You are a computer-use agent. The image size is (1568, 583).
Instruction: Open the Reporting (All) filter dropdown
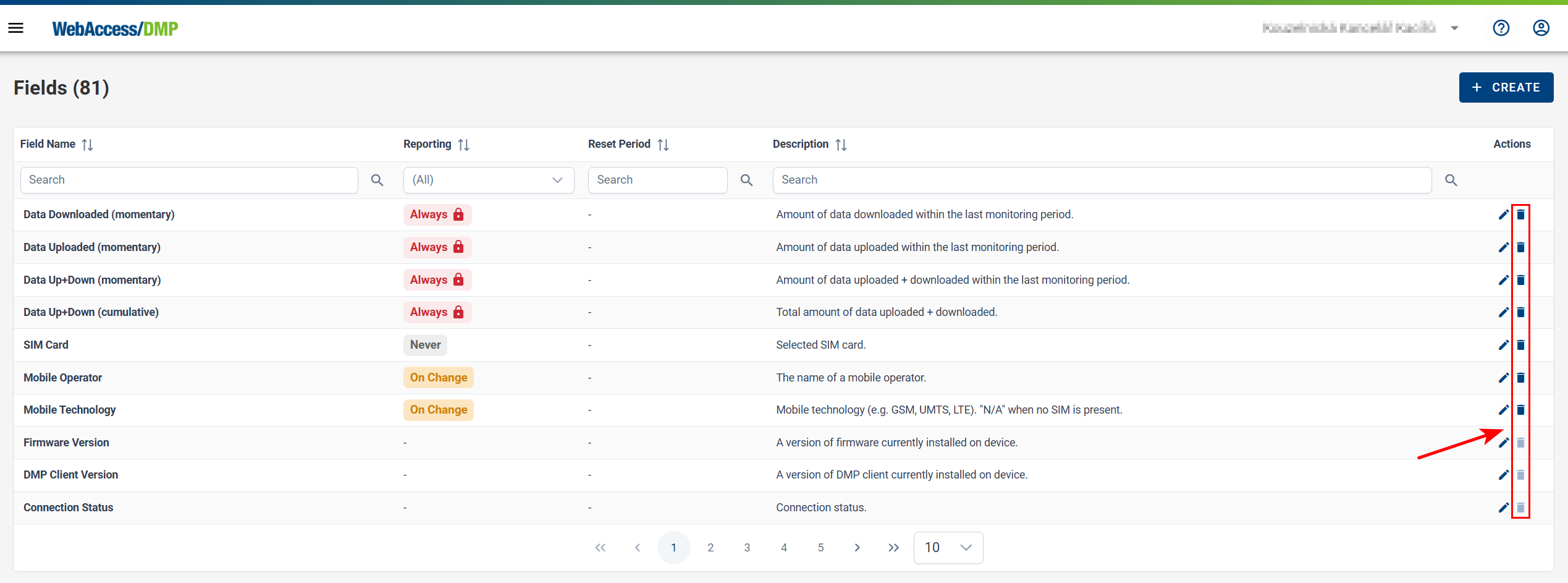pyautogui.click(x=488, y=180)
